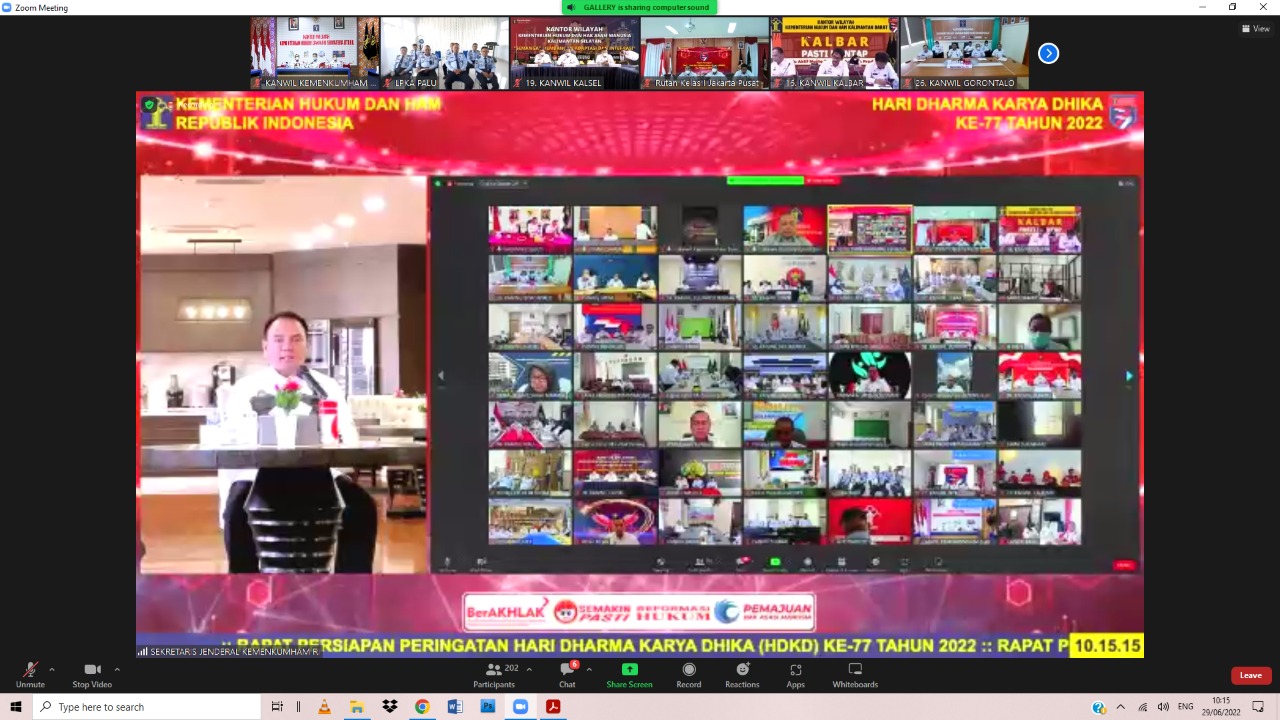1280x720 pixels.
Task: Expand audio options arrow next to Unmute
Action: (52, 669)
